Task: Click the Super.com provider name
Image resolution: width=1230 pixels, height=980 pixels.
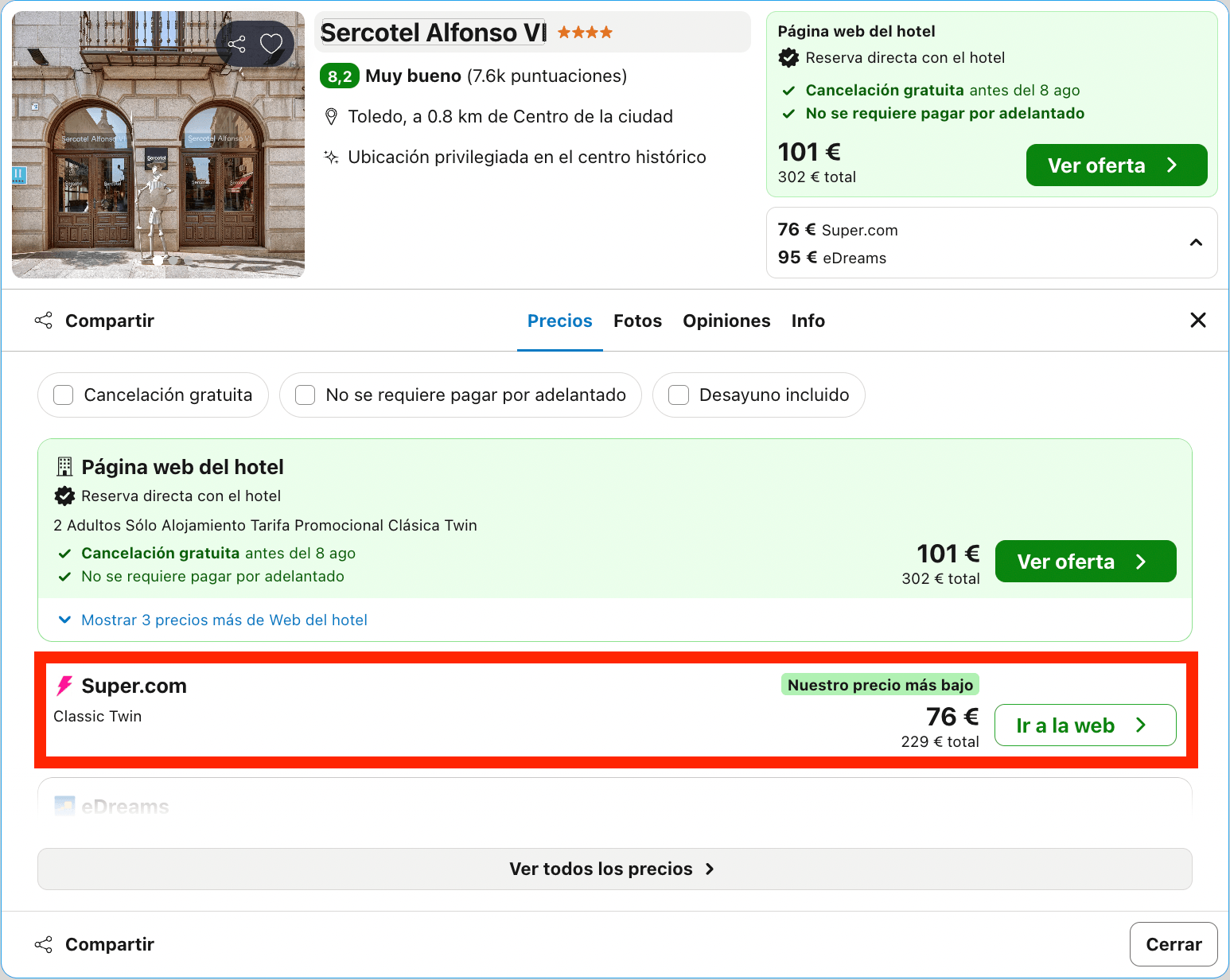Action: point(134,686)
